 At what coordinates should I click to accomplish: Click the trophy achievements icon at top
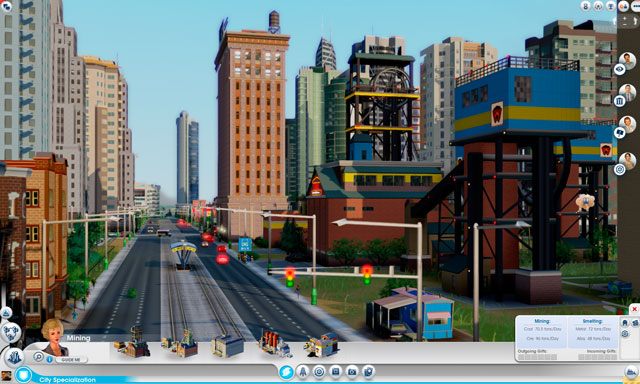[611, 6]
